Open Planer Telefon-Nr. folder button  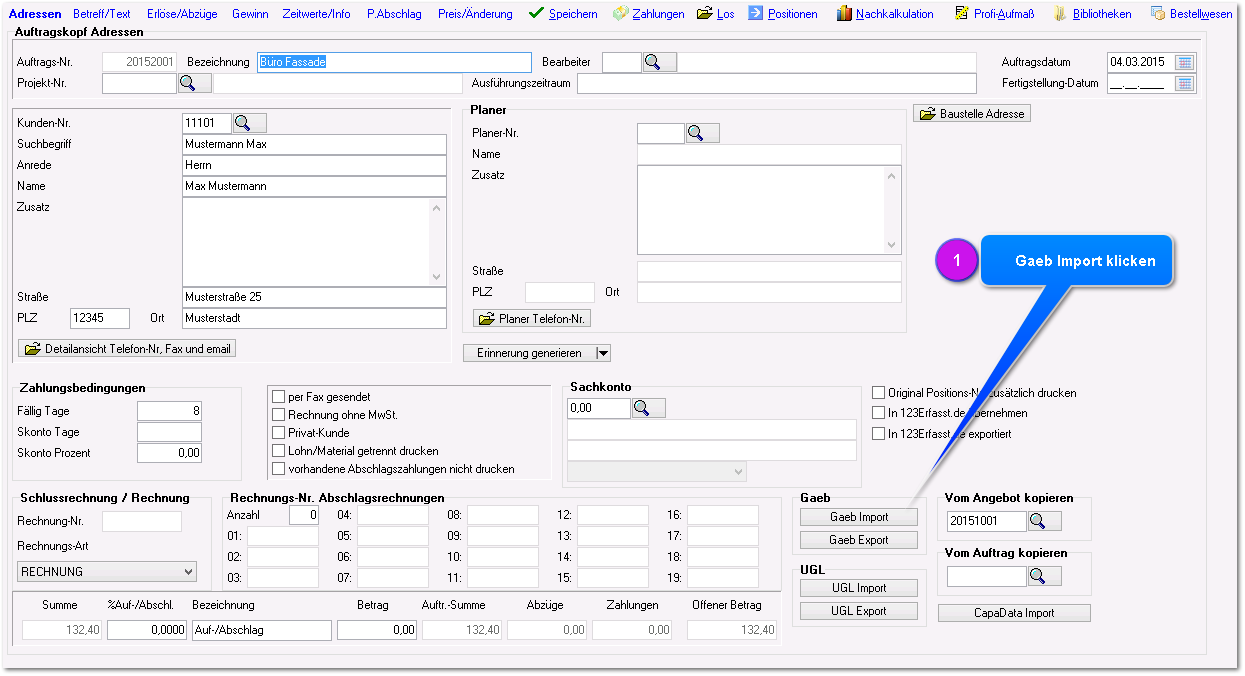pos(532,319)
